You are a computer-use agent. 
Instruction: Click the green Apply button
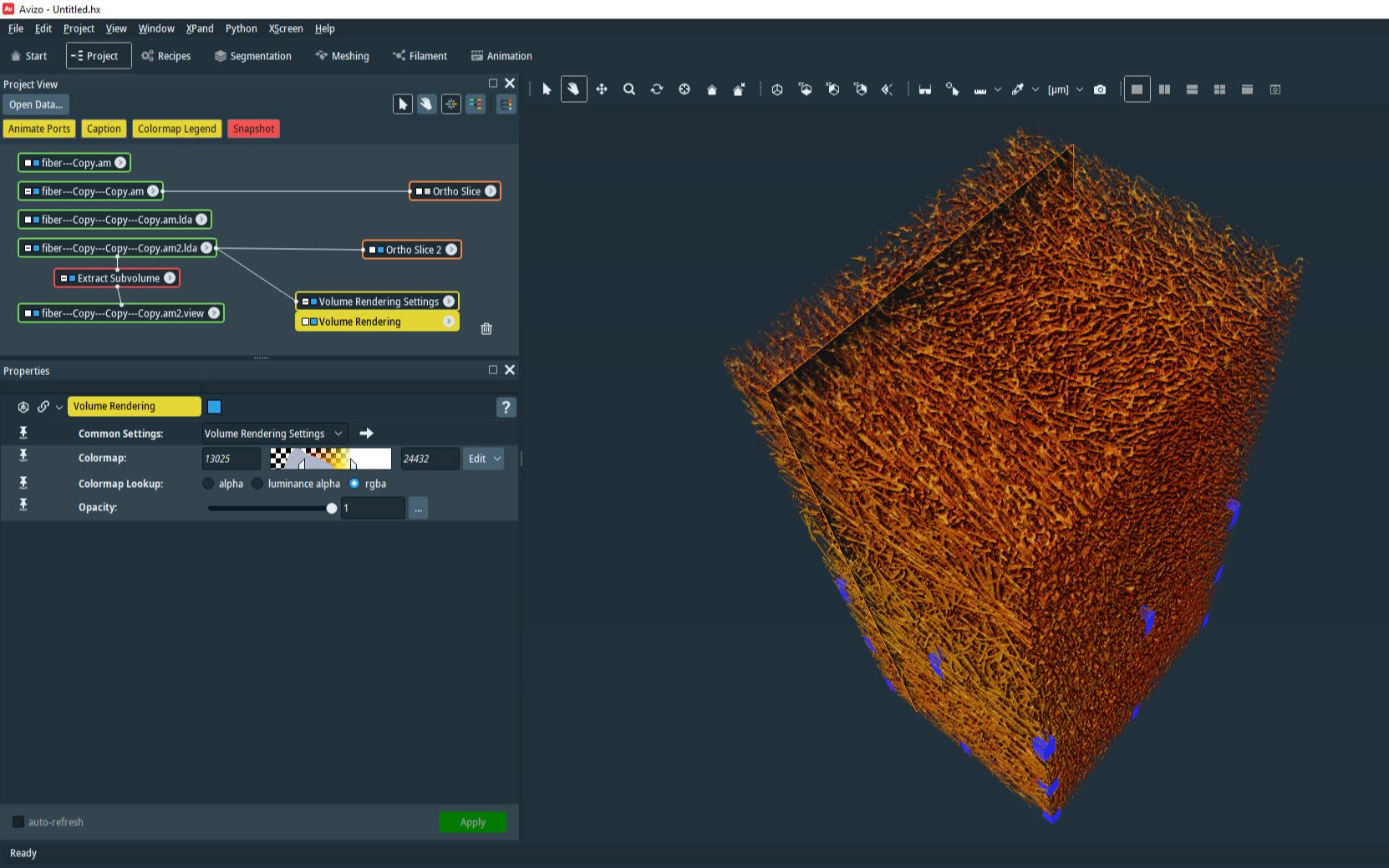(472, 822)
